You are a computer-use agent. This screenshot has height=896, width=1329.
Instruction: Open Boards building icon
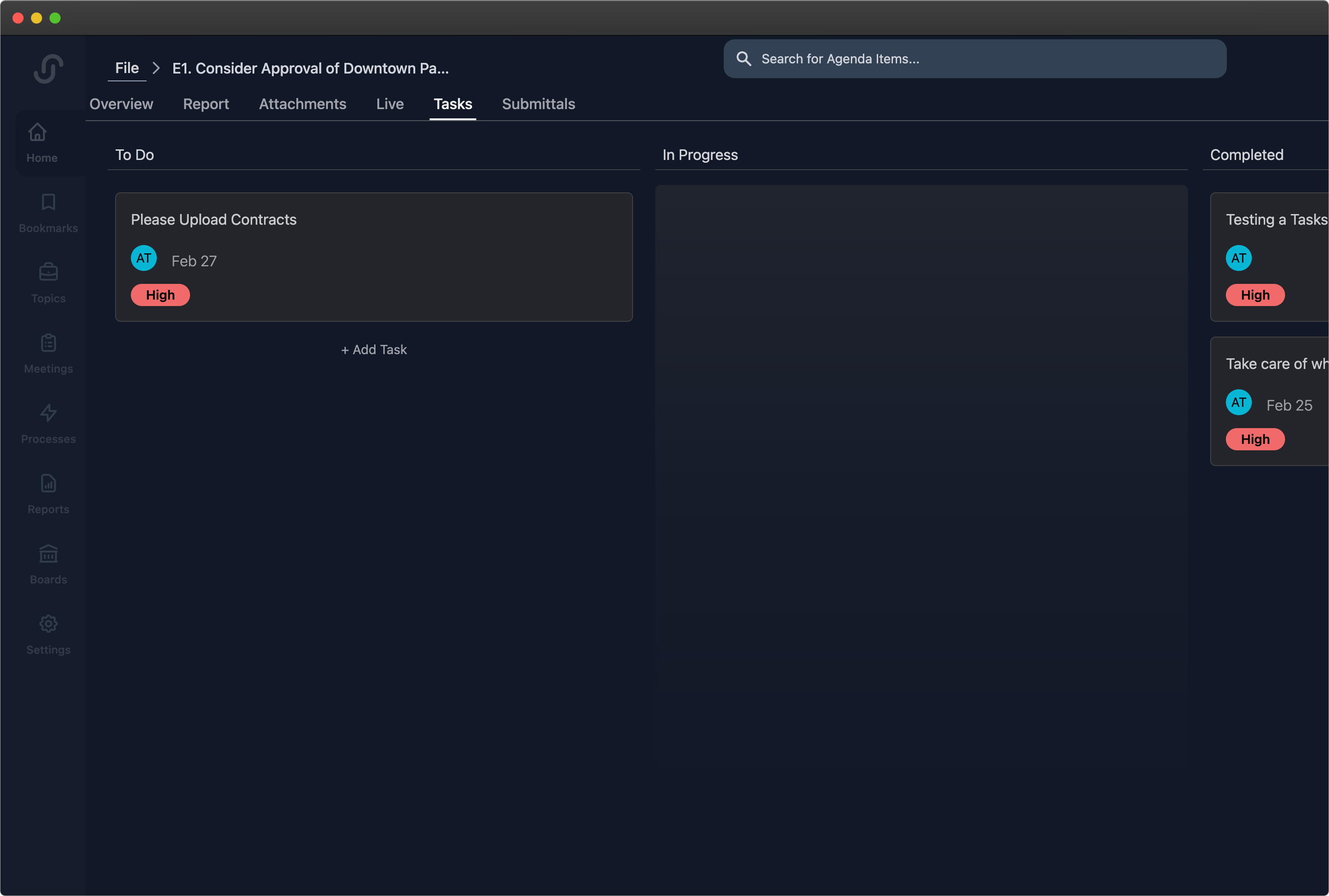coord(48,554)
